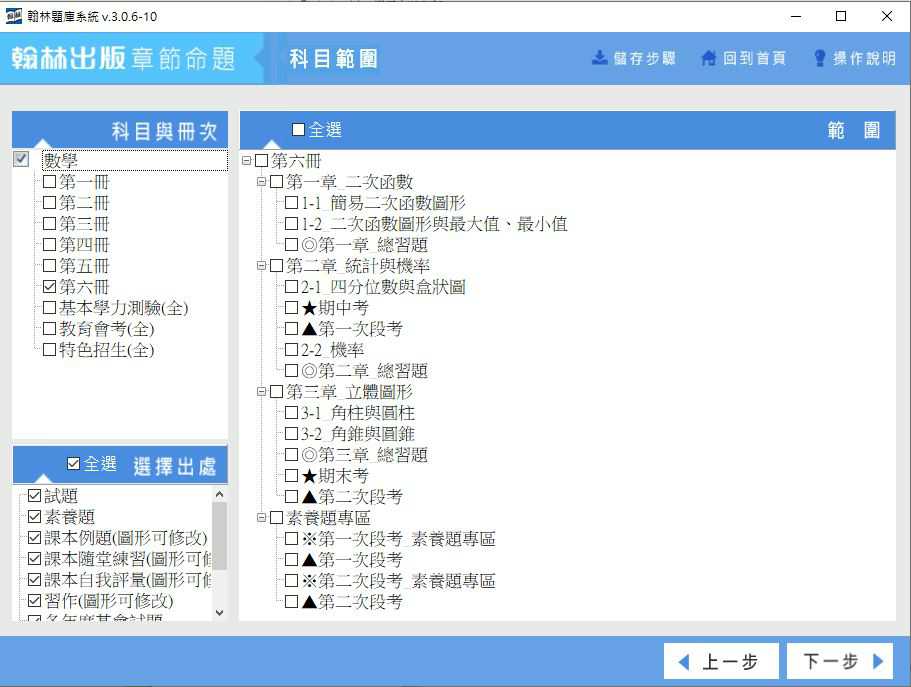The height and width of the screenshot is (687, 911).
Task: Check 教育會考(全) checkbox
Action: point(49,328)
